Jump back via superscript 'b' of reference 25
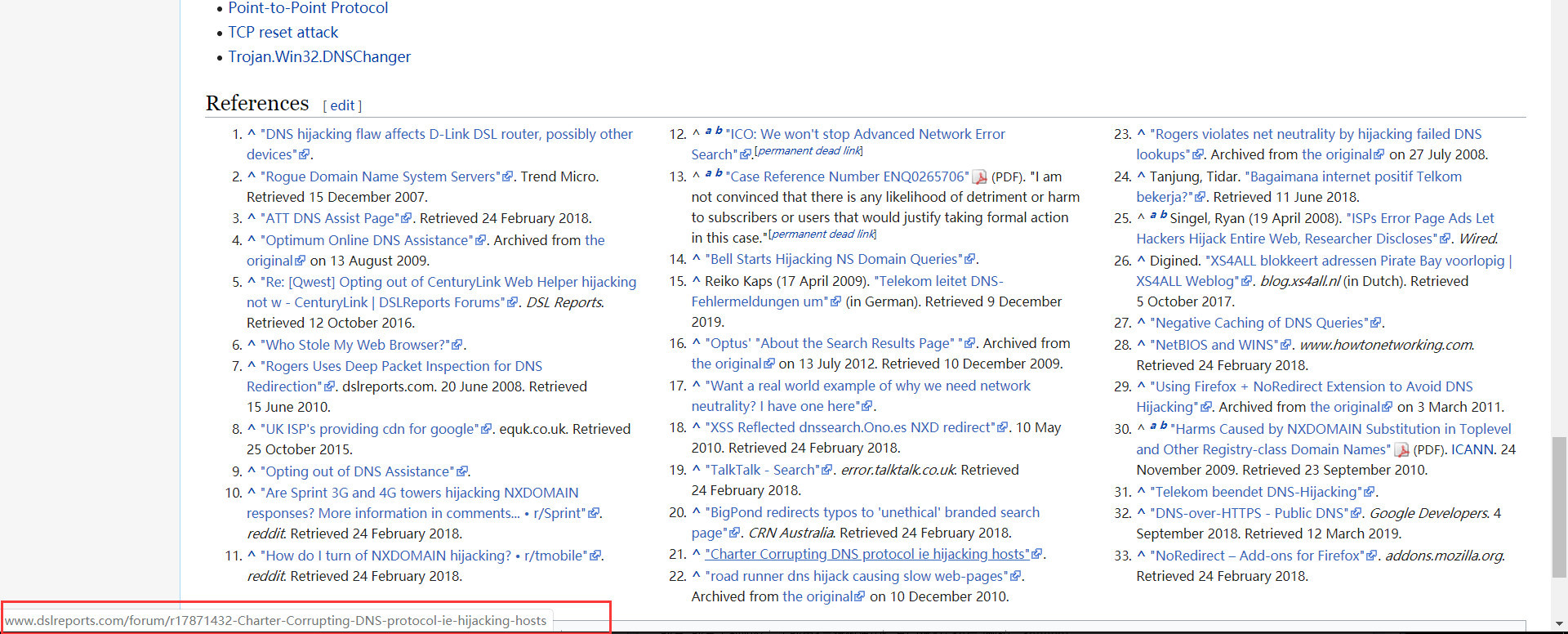Viewport: 1568px width, 634px height. pyautogui.click(x=1163, y=215)
